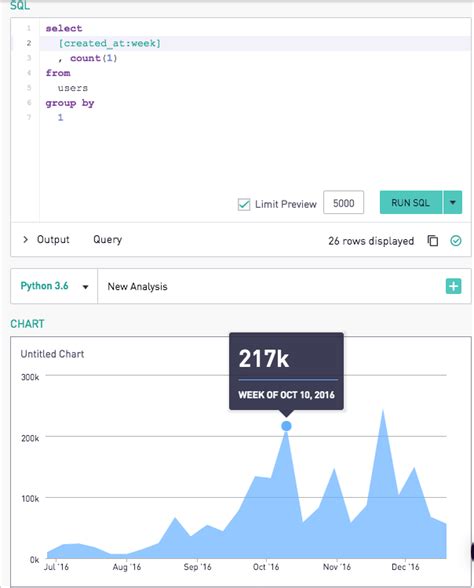Click the blue data point on the chart

coord(286,426)
